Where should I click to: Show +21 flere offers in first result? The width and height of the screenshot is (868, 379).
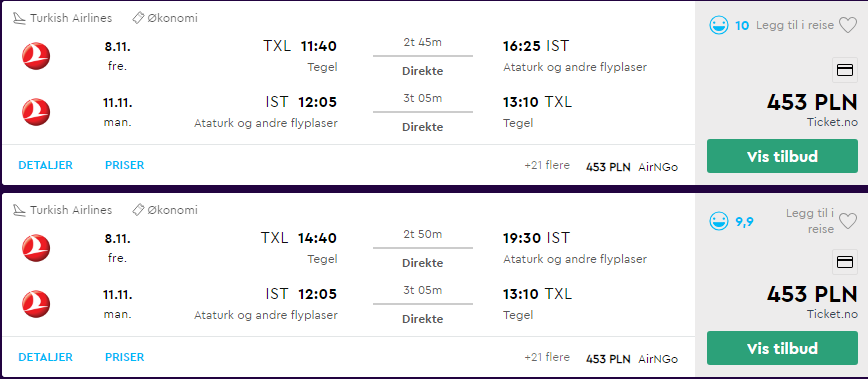(547, 165)
